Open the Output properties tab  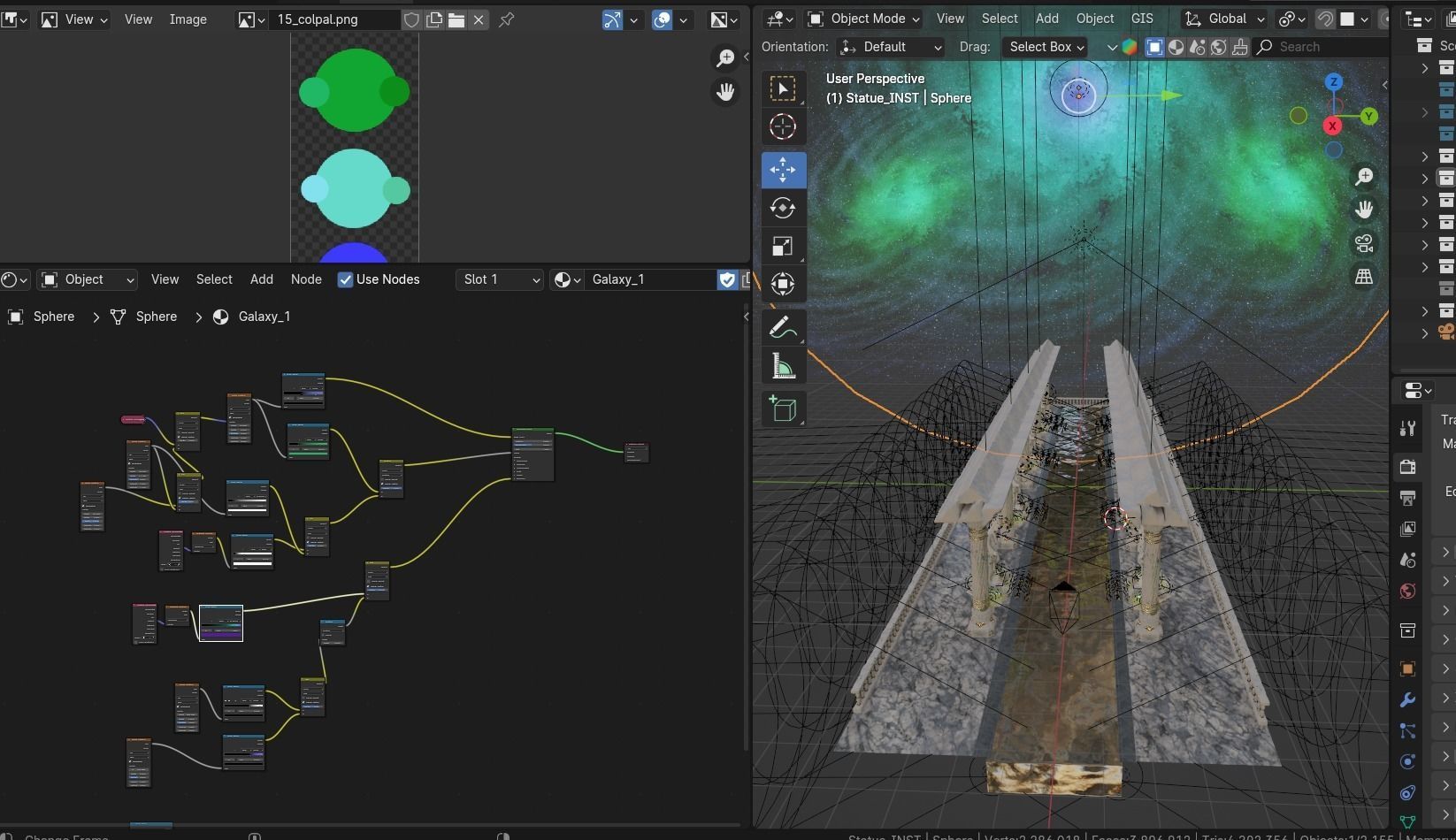click(1407, 498)
